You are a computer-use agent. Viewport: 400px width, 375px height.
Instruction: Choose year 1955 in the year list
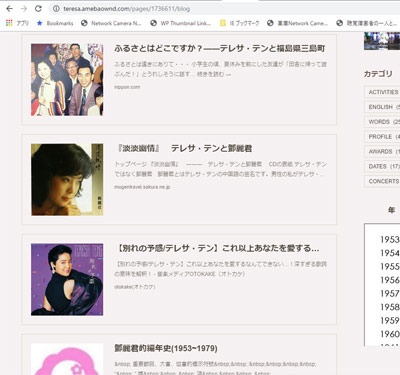tap(390, 267)
